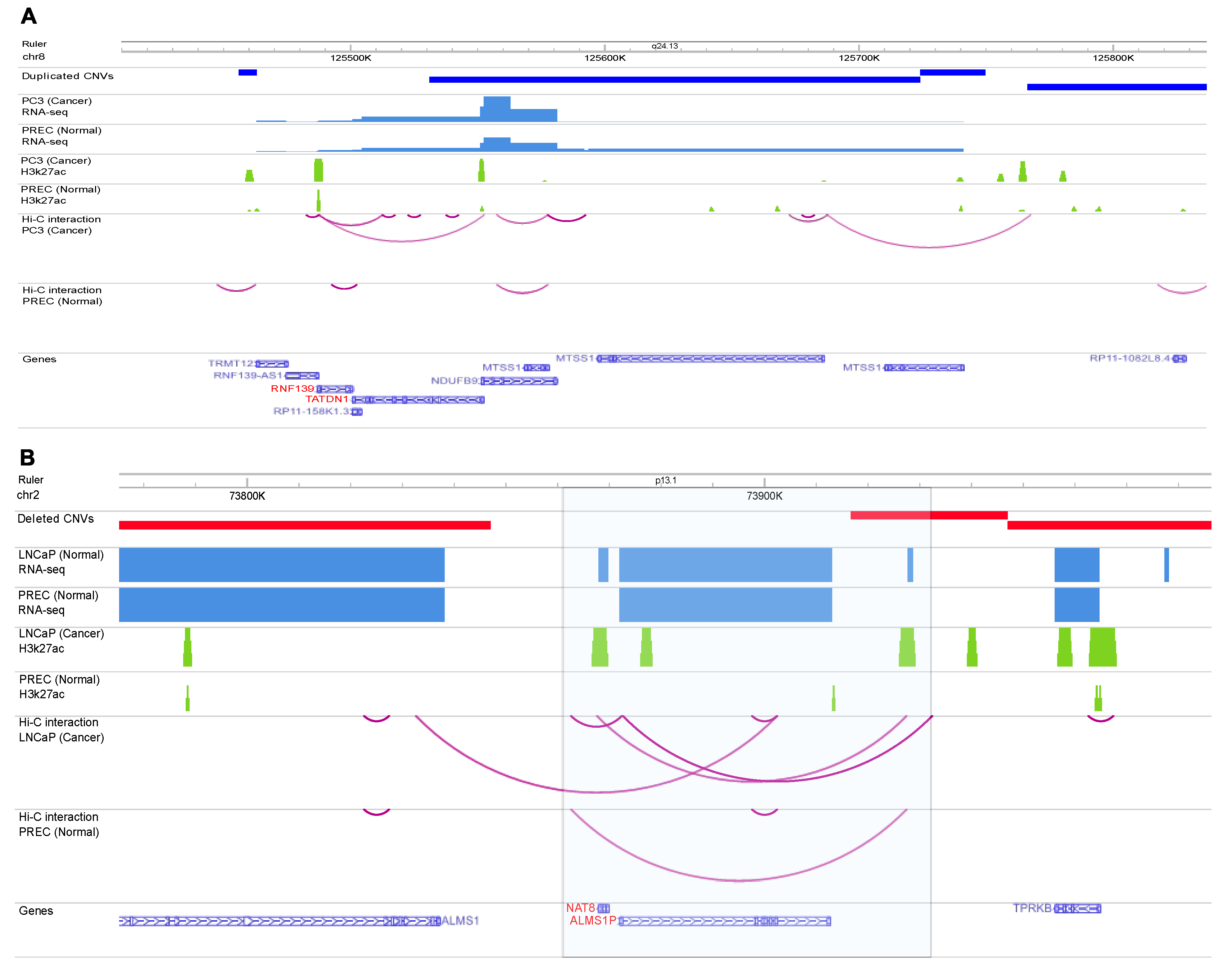This screenshot has width=1232, height=972.
Task: Switch to the chr8 ruler label
Action: [x=33, y=56]
